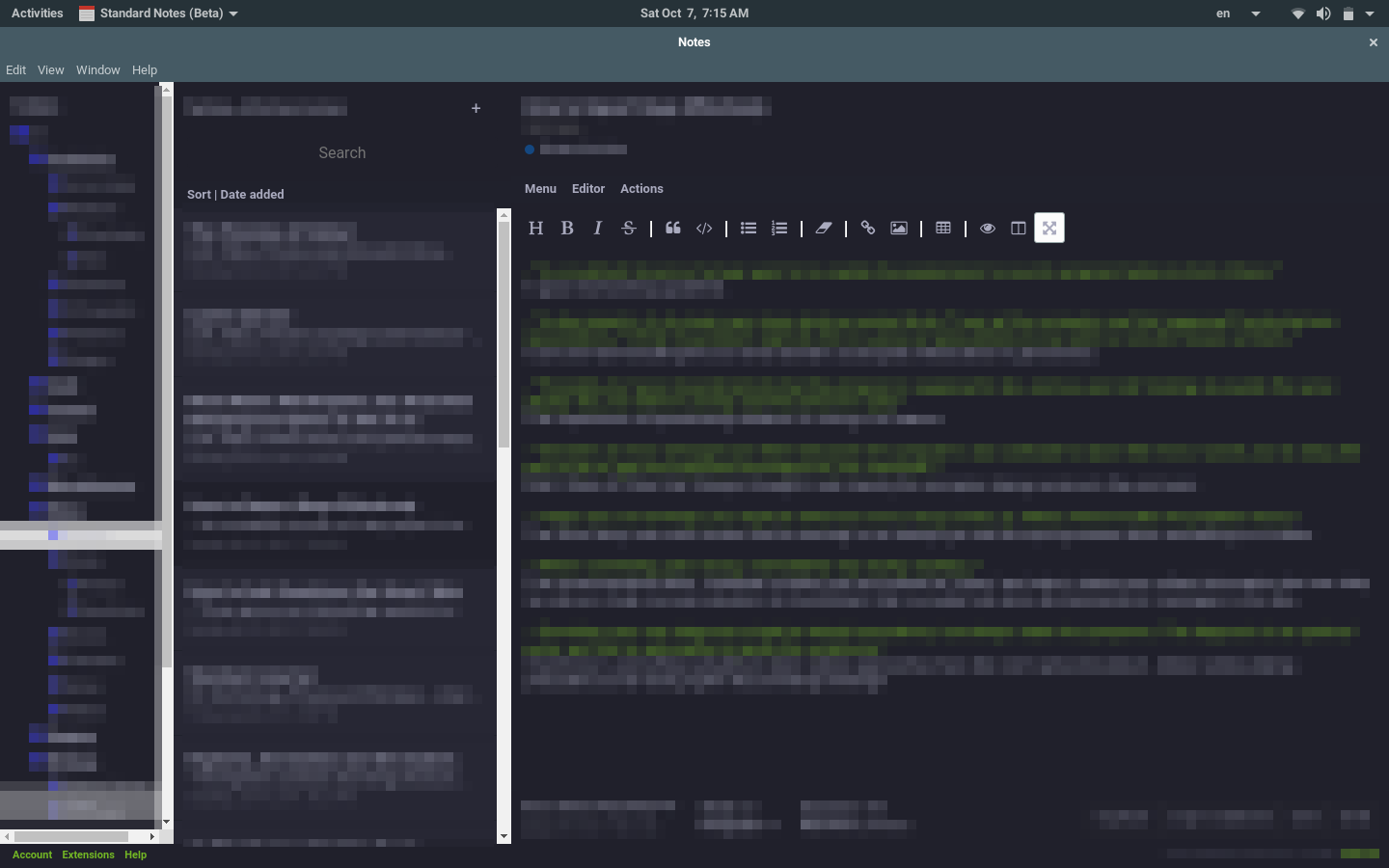Toggle side-by-side editor view
The image size is (1389, 868).
pos(1019,229)
